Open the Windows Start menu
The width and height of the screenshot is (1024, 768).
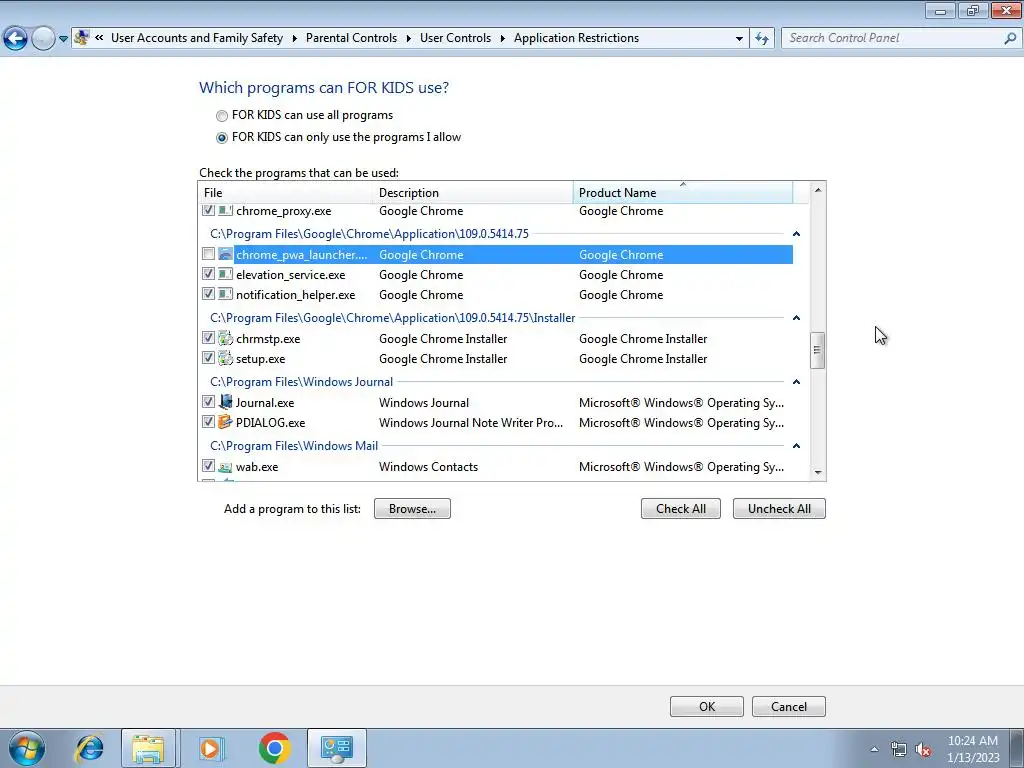point(27,748)
